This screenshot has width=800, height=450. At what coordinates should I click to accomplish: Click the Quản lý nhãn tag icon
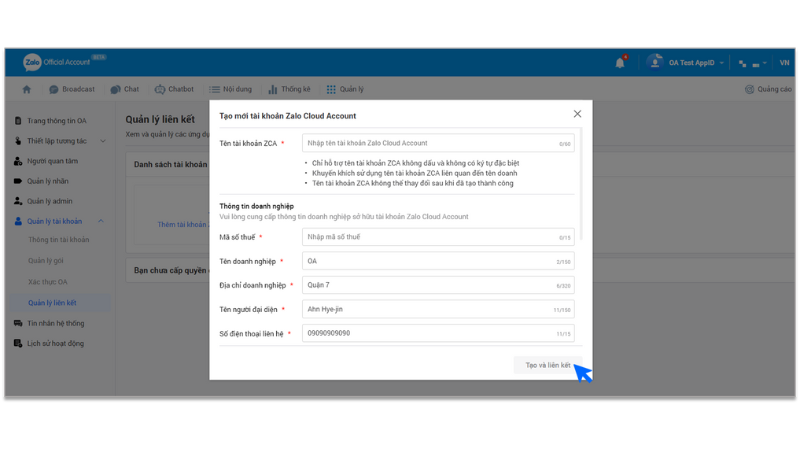coord(18,181)
